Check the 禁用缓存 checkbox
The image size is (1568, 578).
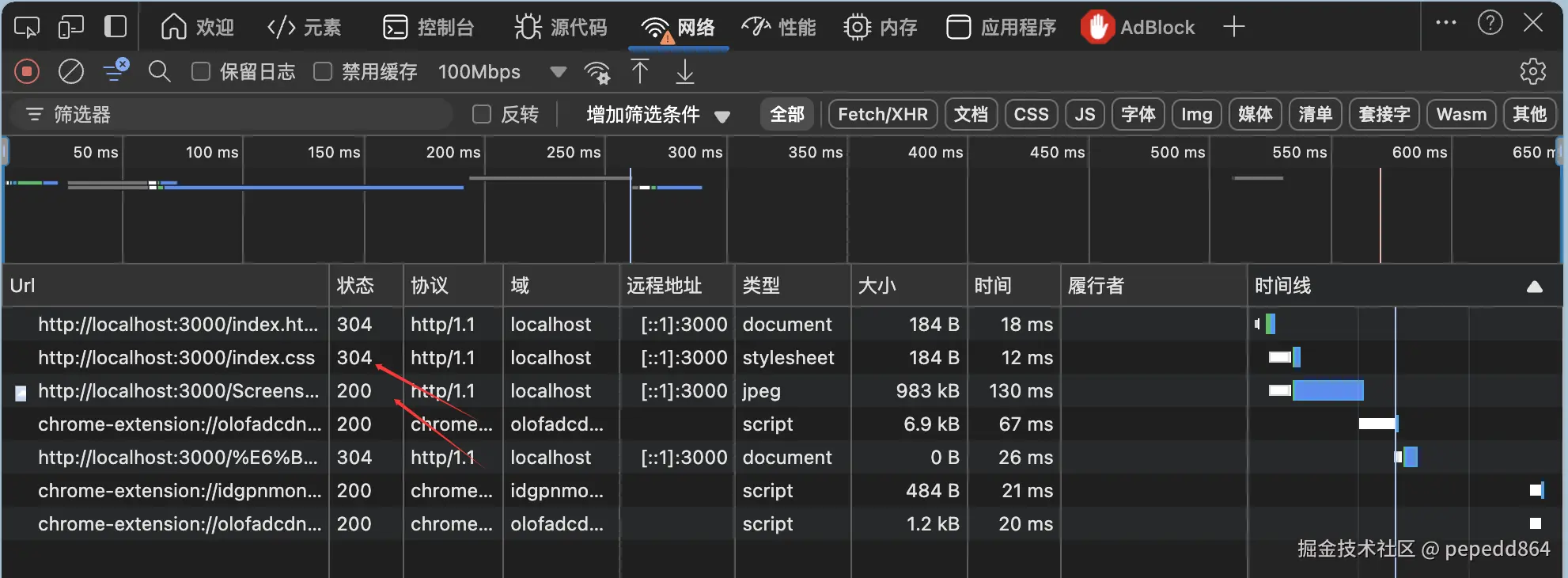(323, 72)
